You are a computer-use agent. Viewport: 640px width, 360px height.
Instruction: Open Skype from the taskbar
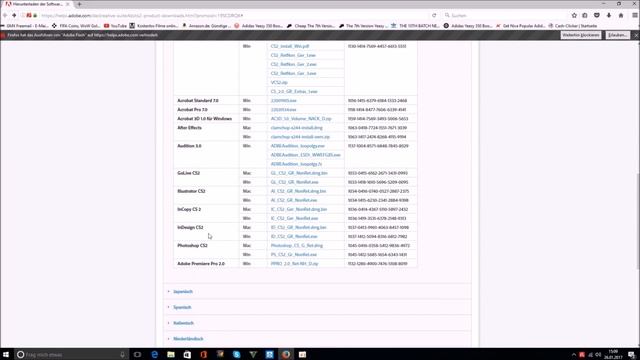click(x=236, y=354)
